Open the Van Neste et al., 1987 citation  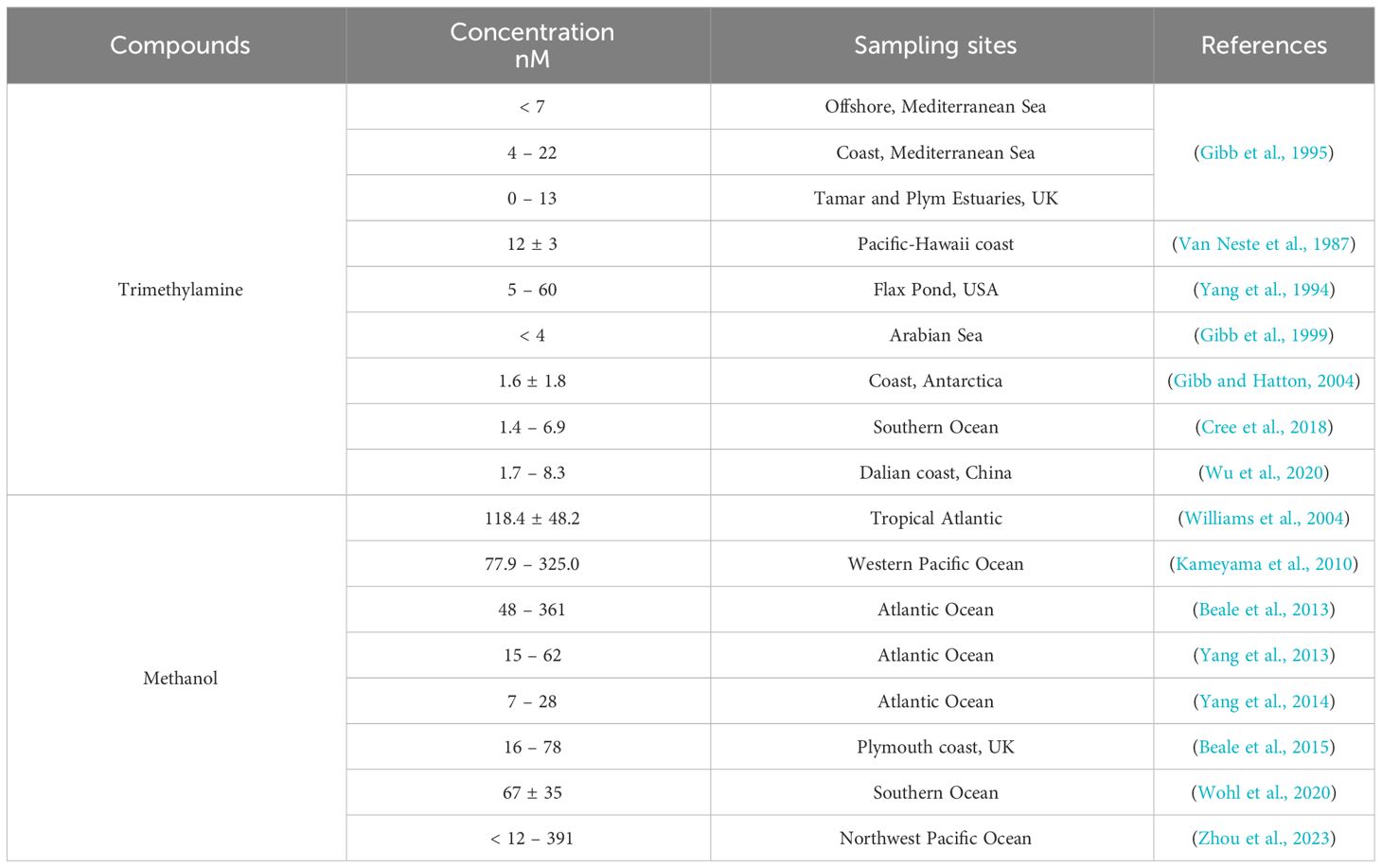coord(1264,244)
